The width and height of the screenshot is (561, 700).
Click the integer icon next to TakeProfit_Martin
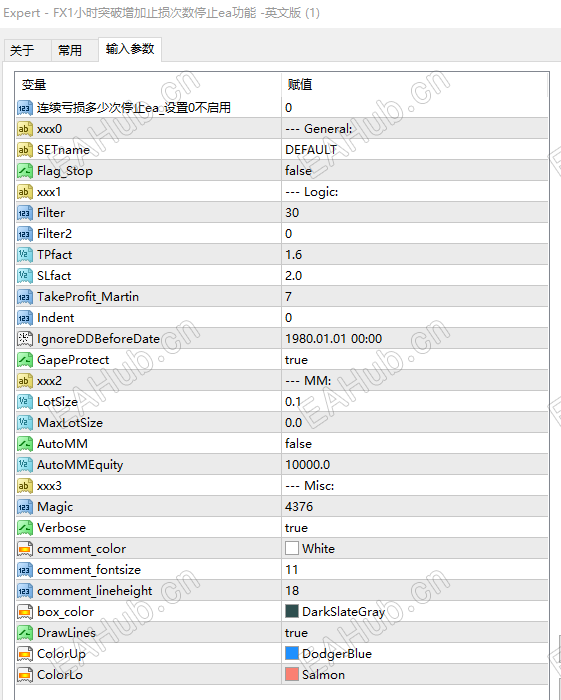25,297
